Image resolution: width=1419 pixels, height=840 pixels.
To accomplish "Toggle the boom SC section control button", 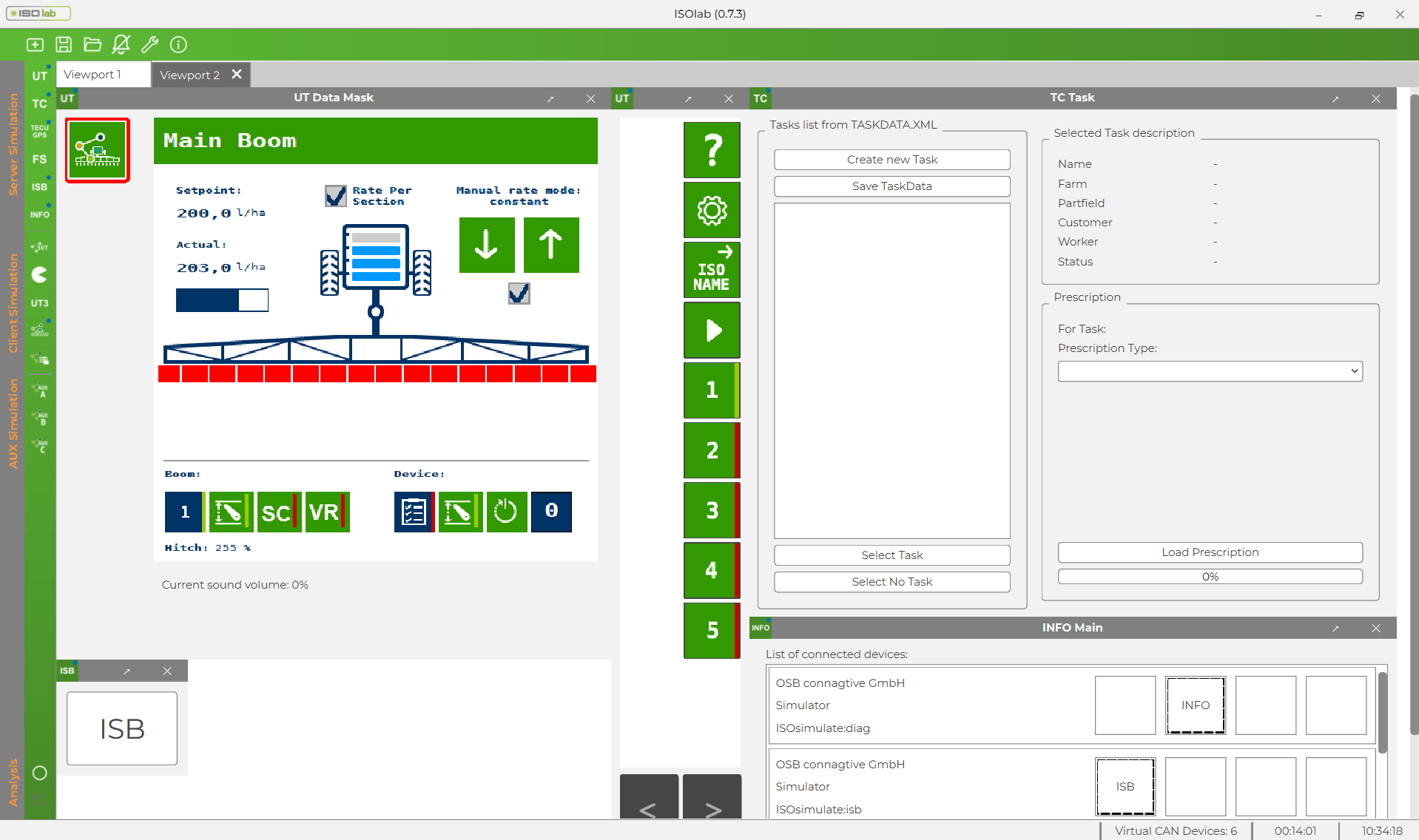I will point(278,512).
